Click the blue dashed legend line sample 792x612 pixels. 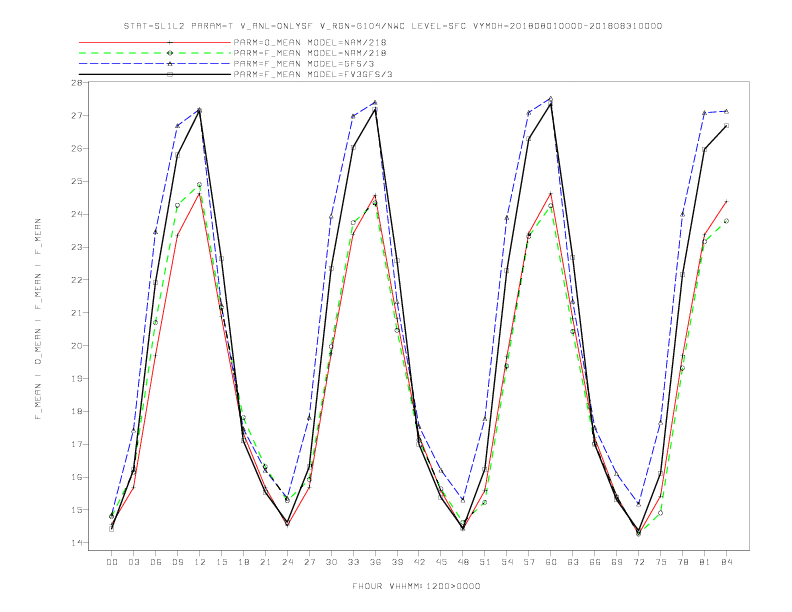155,64
